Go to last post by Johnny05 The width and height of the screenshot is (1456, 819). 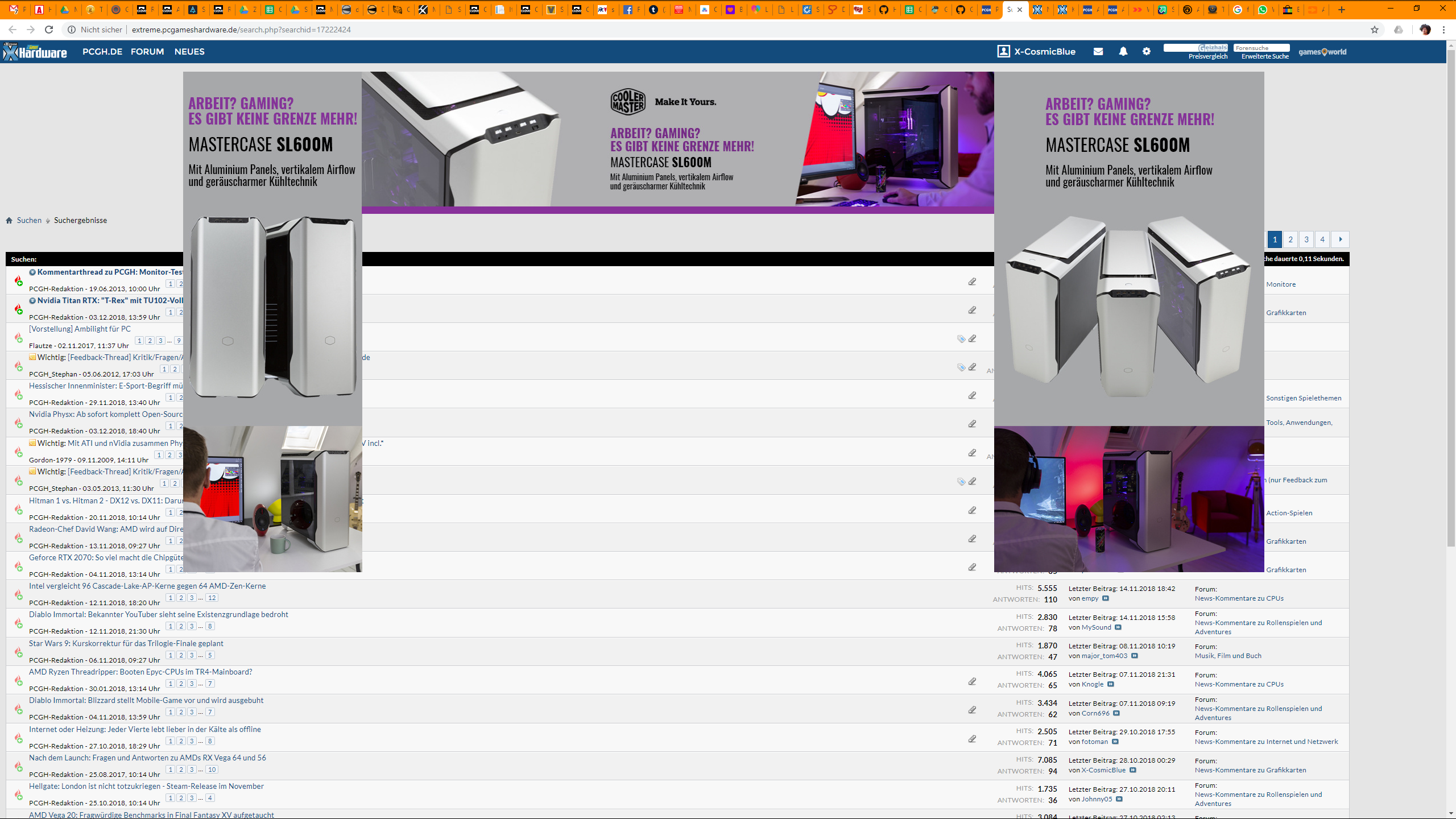[1119, 799]
